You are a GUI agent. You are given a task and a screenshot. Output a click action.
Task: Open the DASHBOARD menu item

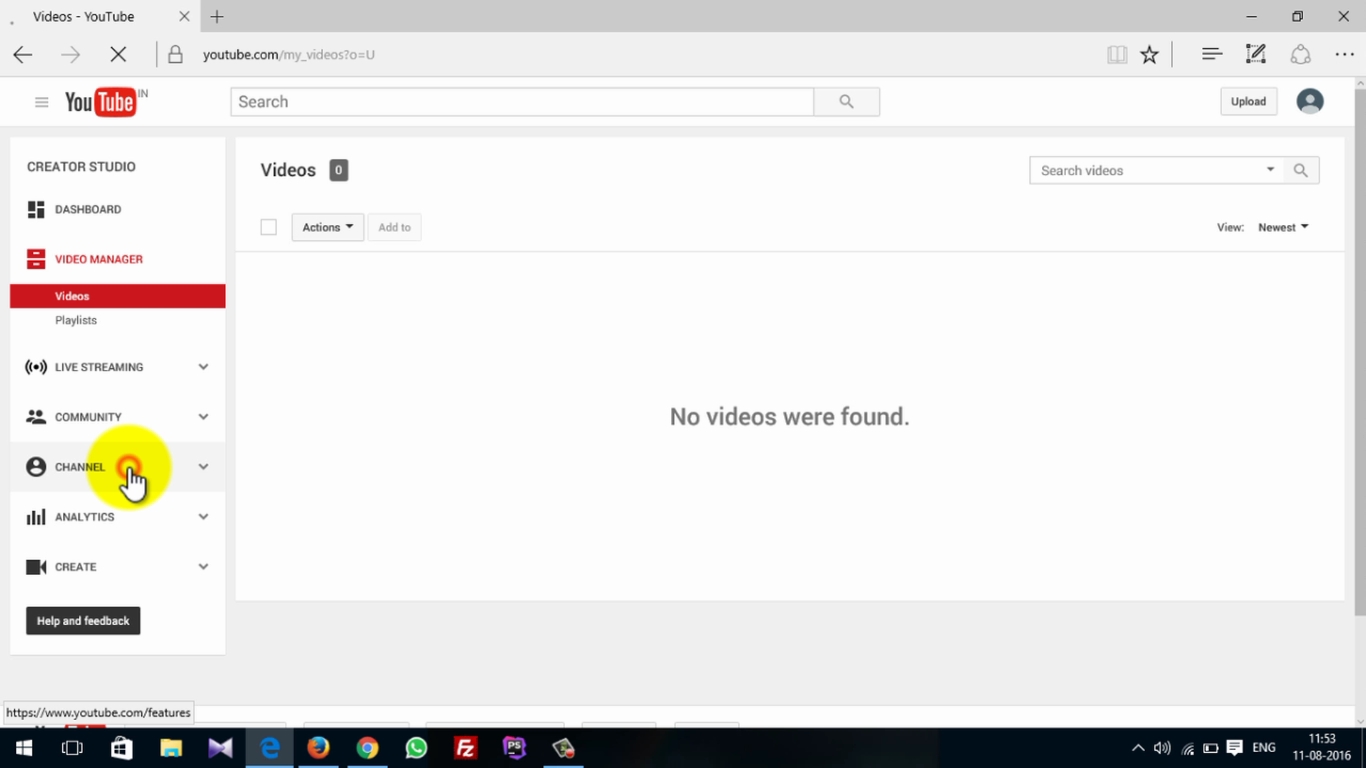[x=88, y=209]
